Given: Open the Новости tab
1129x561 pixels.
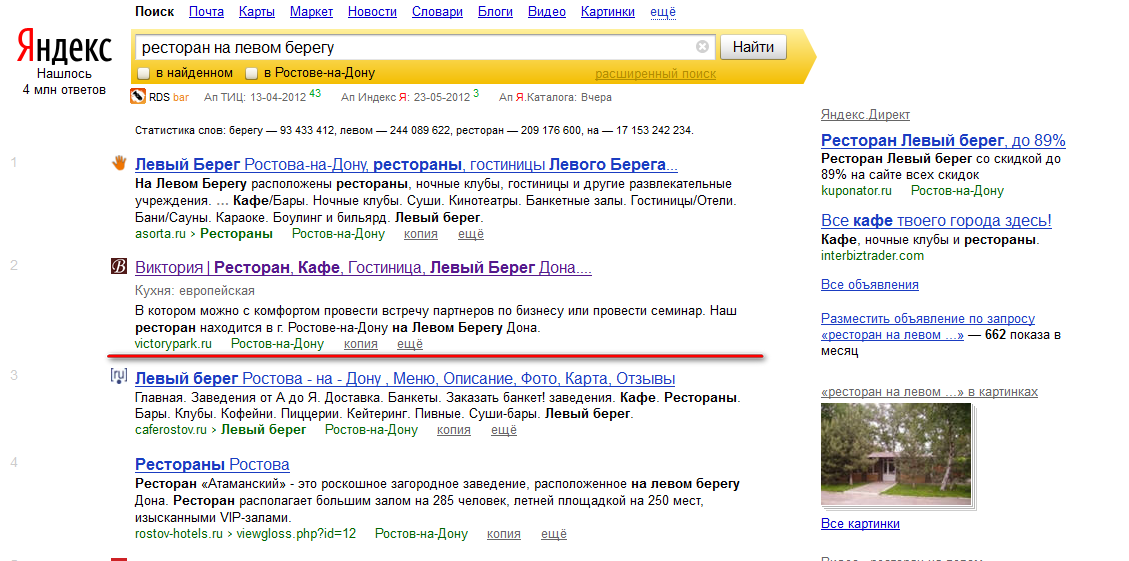Looking at the screenshot, I should pyautogui.click(x=372, y=12).
